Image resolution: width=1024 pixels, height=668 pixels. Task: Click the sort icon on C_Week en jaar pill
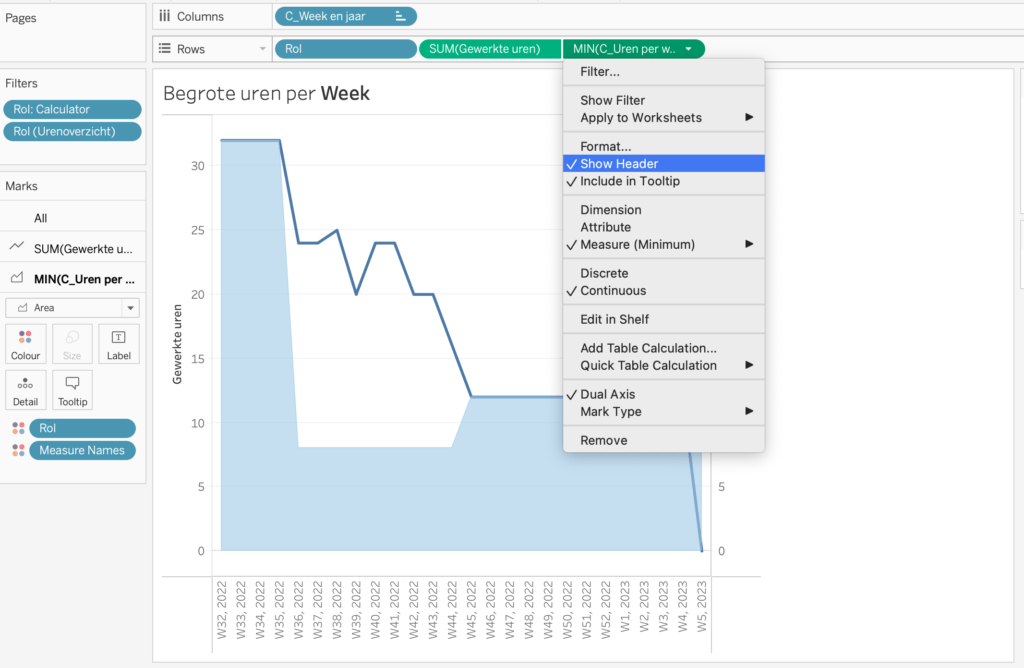(x=401, y=16)
